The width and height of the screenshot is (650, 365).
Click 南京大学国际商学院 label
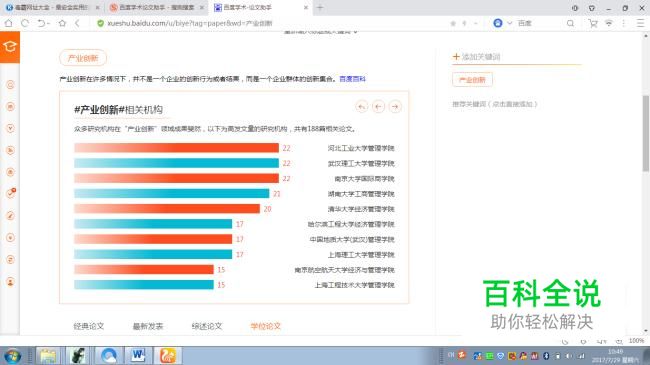(x=364, y=179)
